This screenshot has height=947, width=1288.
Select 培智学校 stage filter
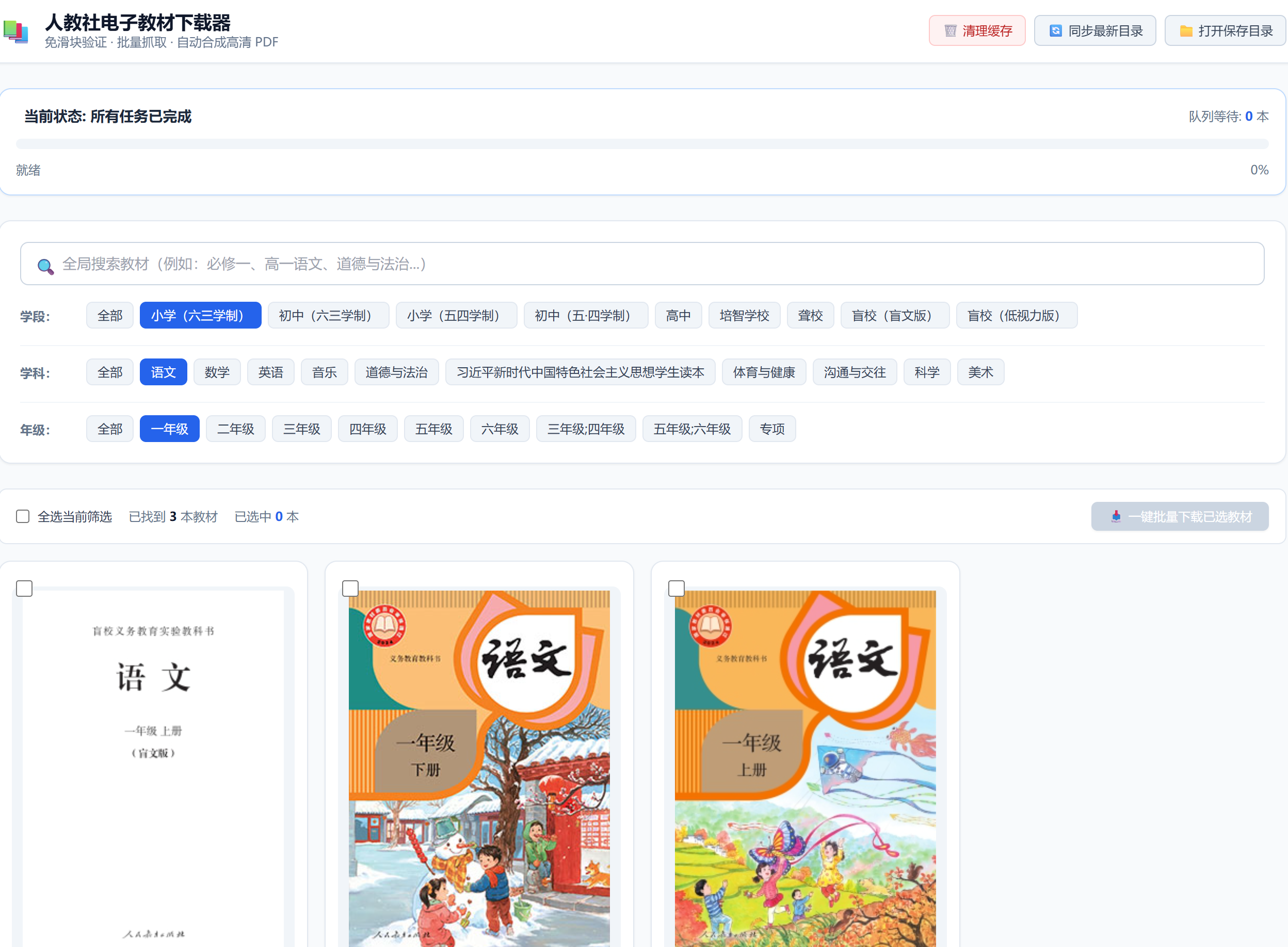744,315
